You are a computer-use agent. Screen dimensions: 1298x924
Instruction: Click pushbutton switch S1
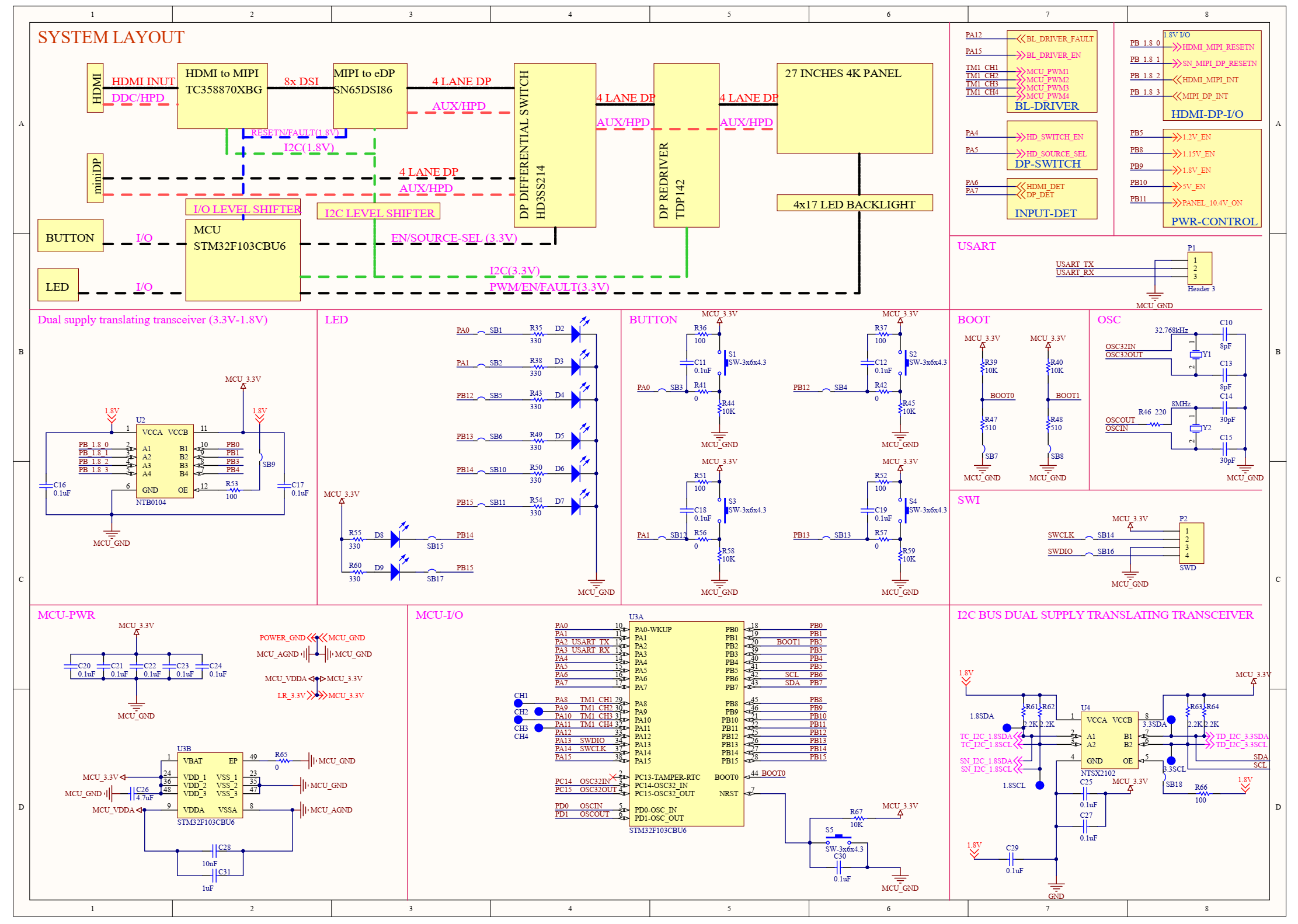coord(724,362)
